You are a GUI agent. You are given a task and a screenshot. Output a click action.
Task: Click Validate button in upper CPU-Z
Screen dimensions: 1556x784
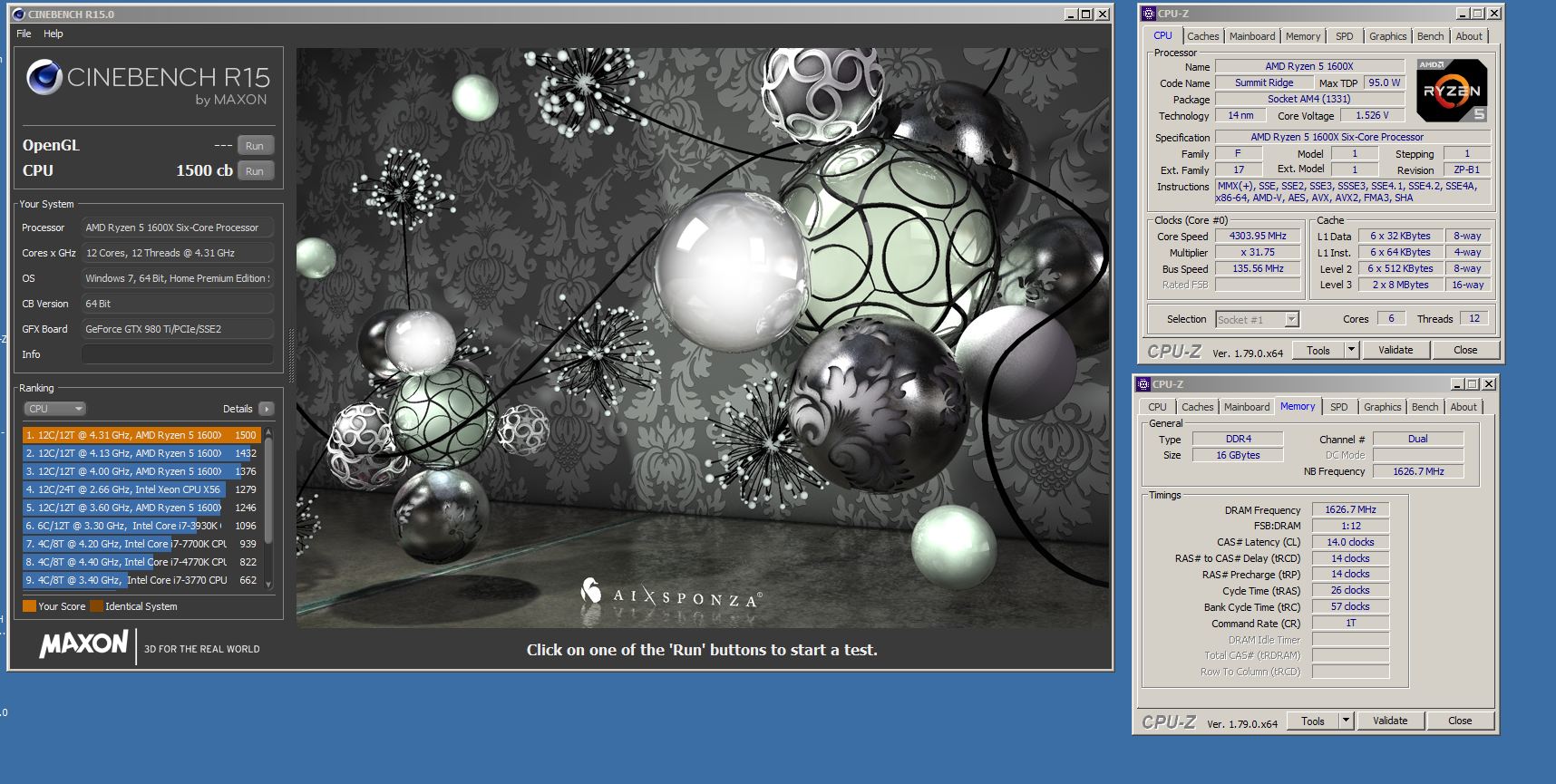tap(1396, 350)
